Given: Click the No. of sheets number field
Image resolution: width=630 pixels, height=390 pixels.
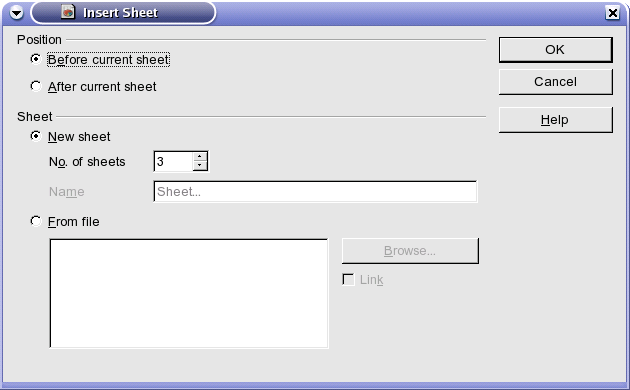Looking at the screenshot, I should pyautogui.click(x=173, y=161).
